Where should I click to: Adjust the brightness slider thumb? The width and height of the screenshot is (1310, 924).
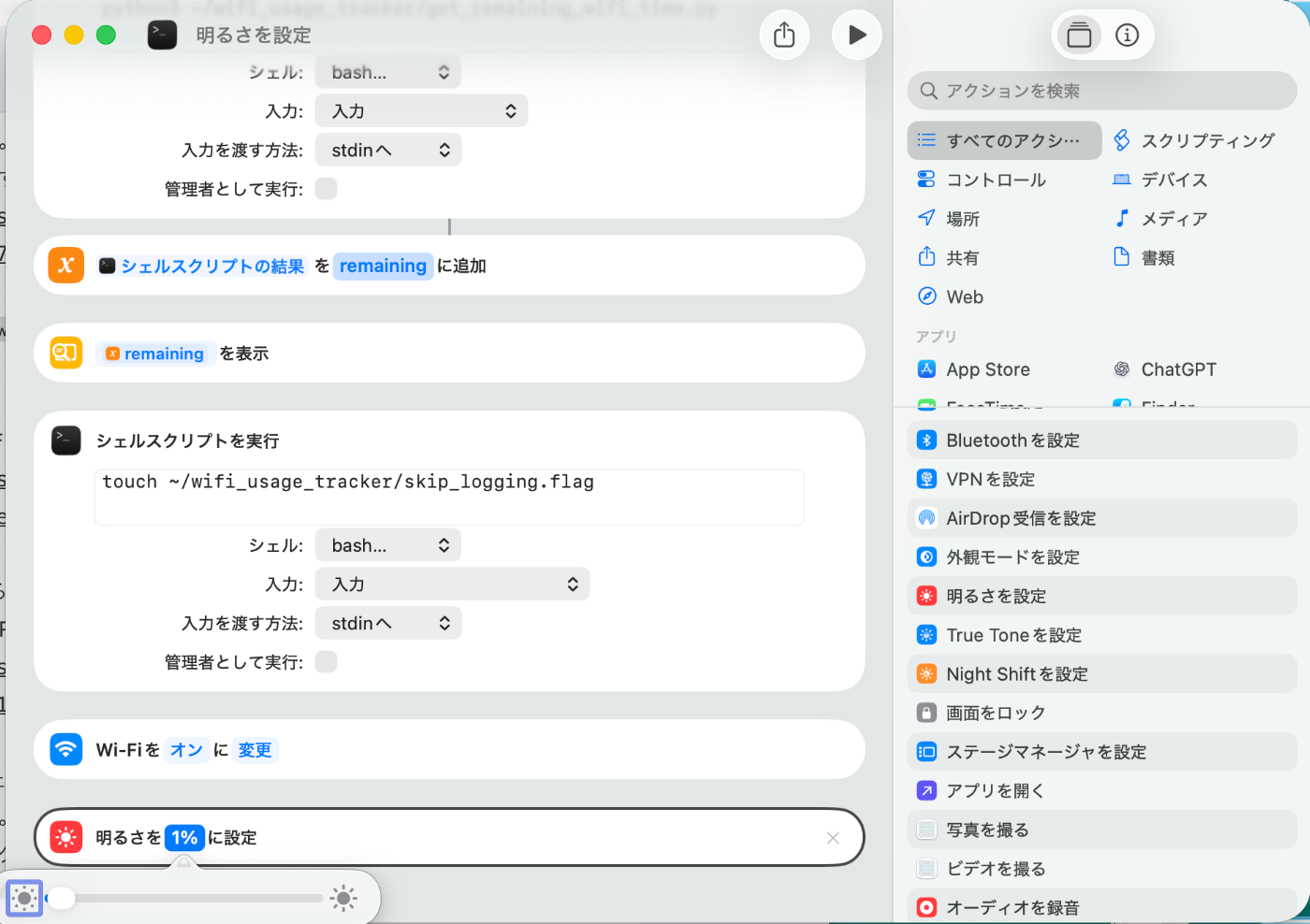(61, 899)
